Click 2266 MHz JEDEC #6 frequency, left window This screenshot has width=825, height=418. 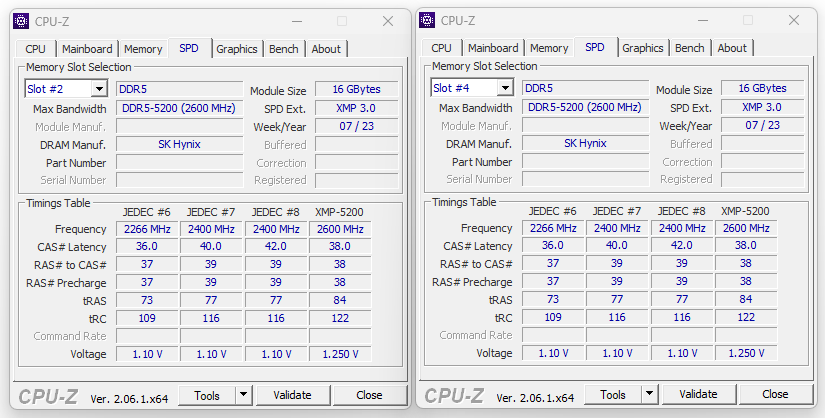click(x=147, y=229)
